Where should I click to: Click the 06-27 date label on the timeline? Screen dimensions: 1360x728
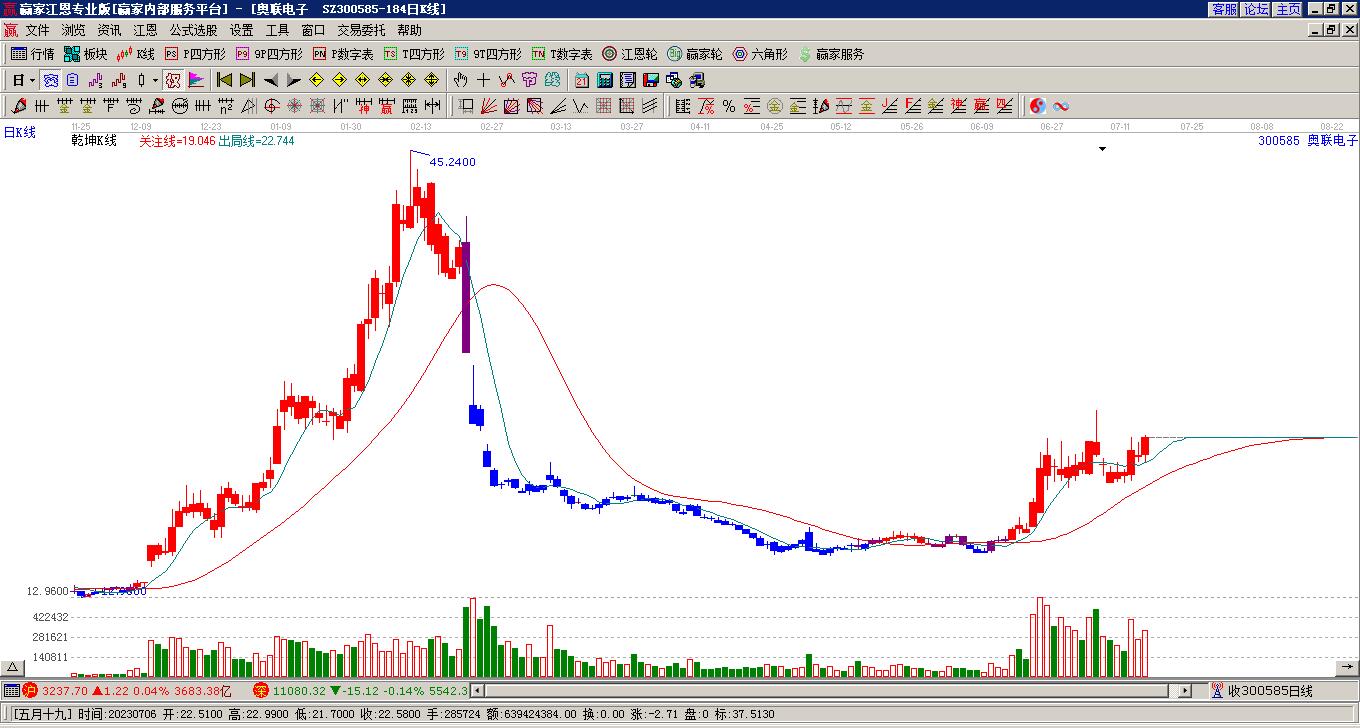[1051, 127]
